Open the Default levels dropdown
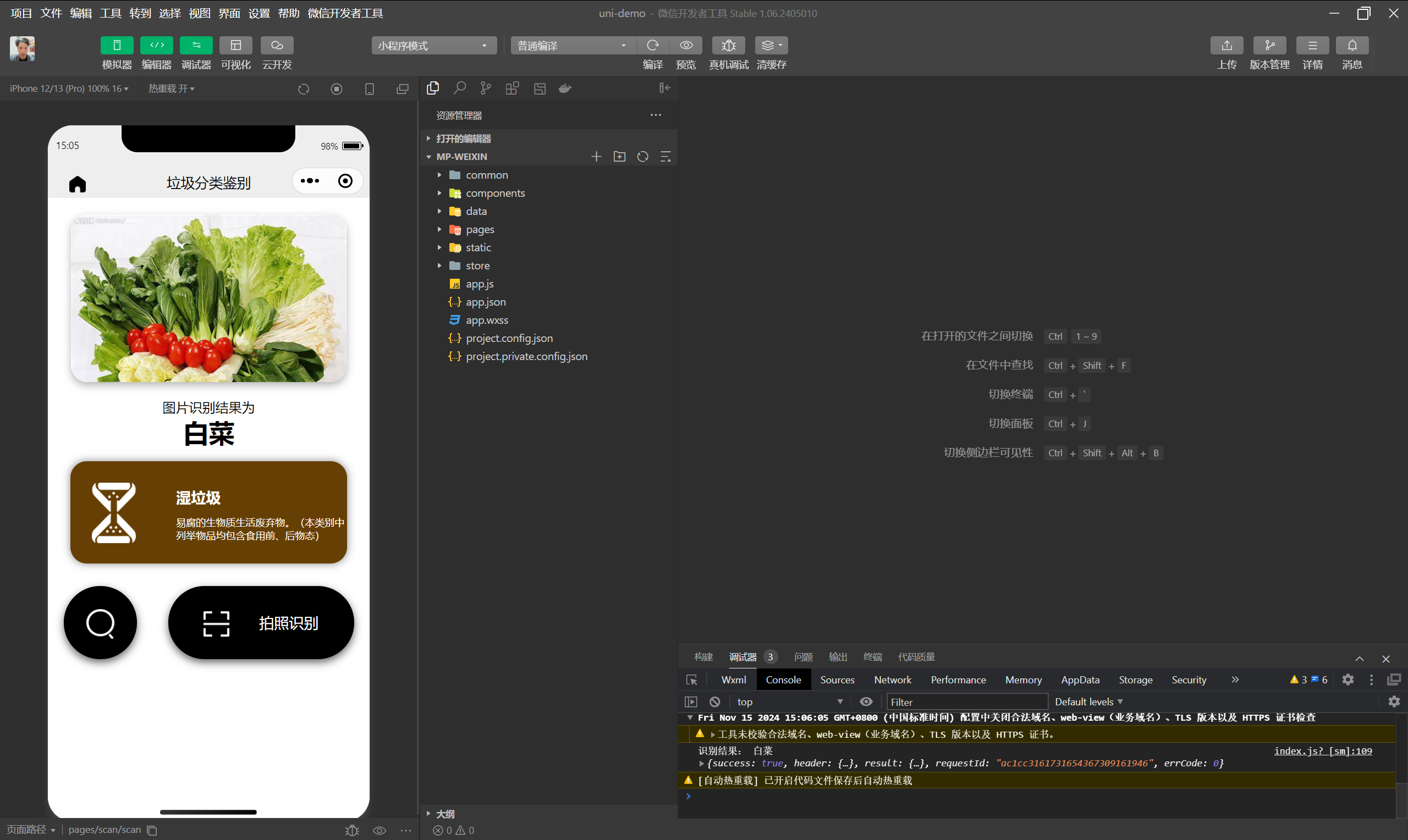Image resolution: width=1408 pixels, height=840 pixels. tap(1088, 702)
